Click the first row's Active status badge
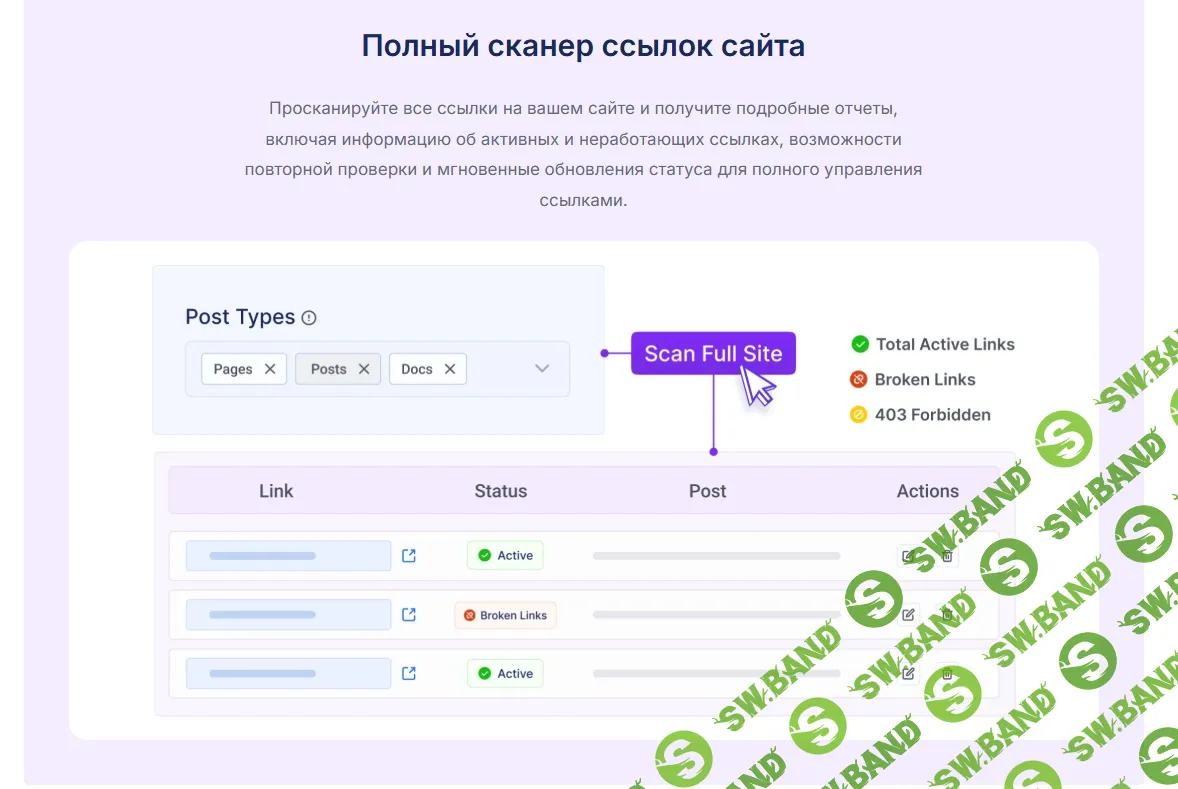Viewport: 1178px width, 789px height. coord(505,556)
